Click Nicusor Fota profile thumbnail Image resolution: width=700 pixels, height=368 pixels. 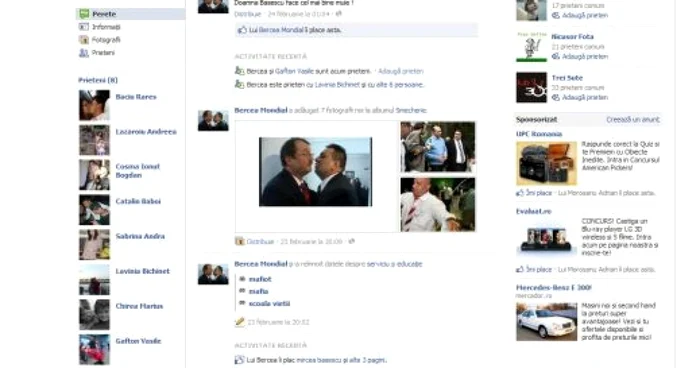coord(531,46)
